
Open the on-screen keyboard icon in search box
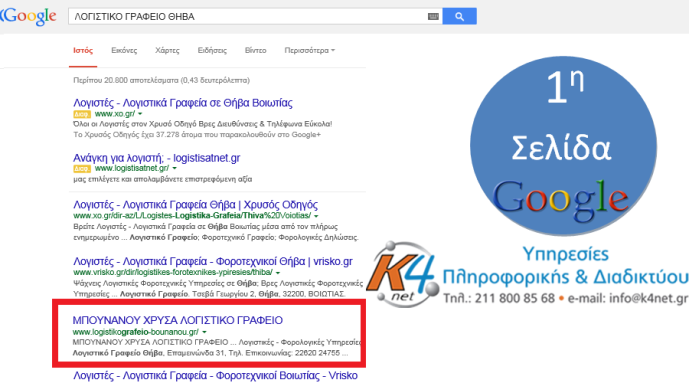[x=433, y=17]
